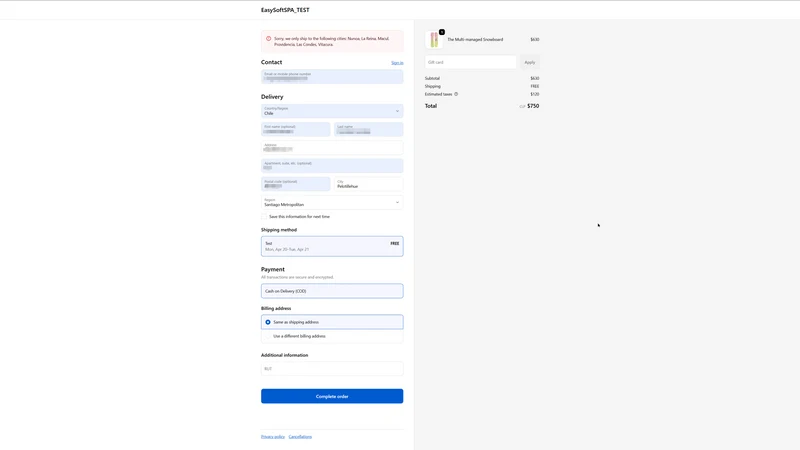Choose Cash on Delivery (COD) payment

332,291
